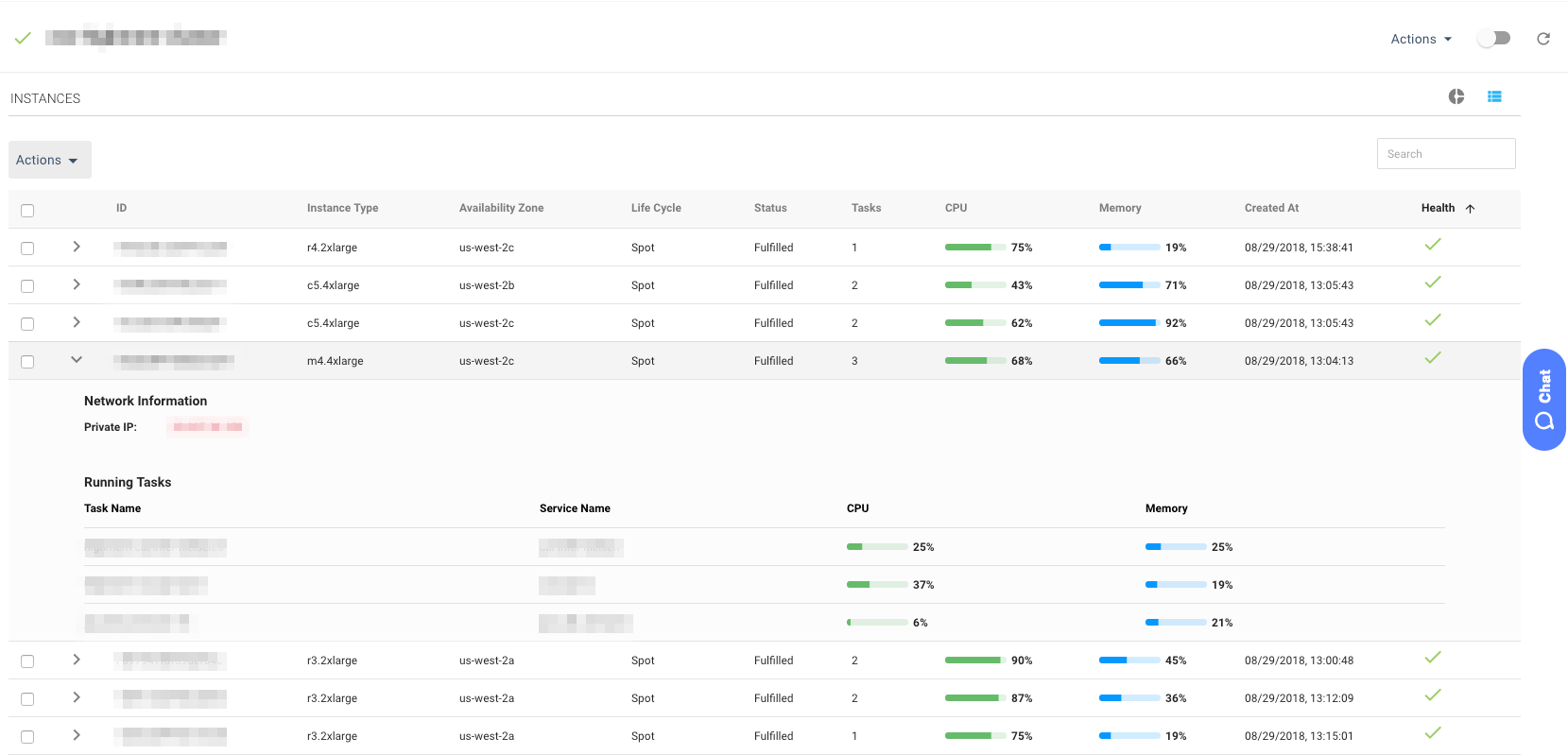
Task: Click the Health sort arrow icon
Action: [x=1470, y=209]
